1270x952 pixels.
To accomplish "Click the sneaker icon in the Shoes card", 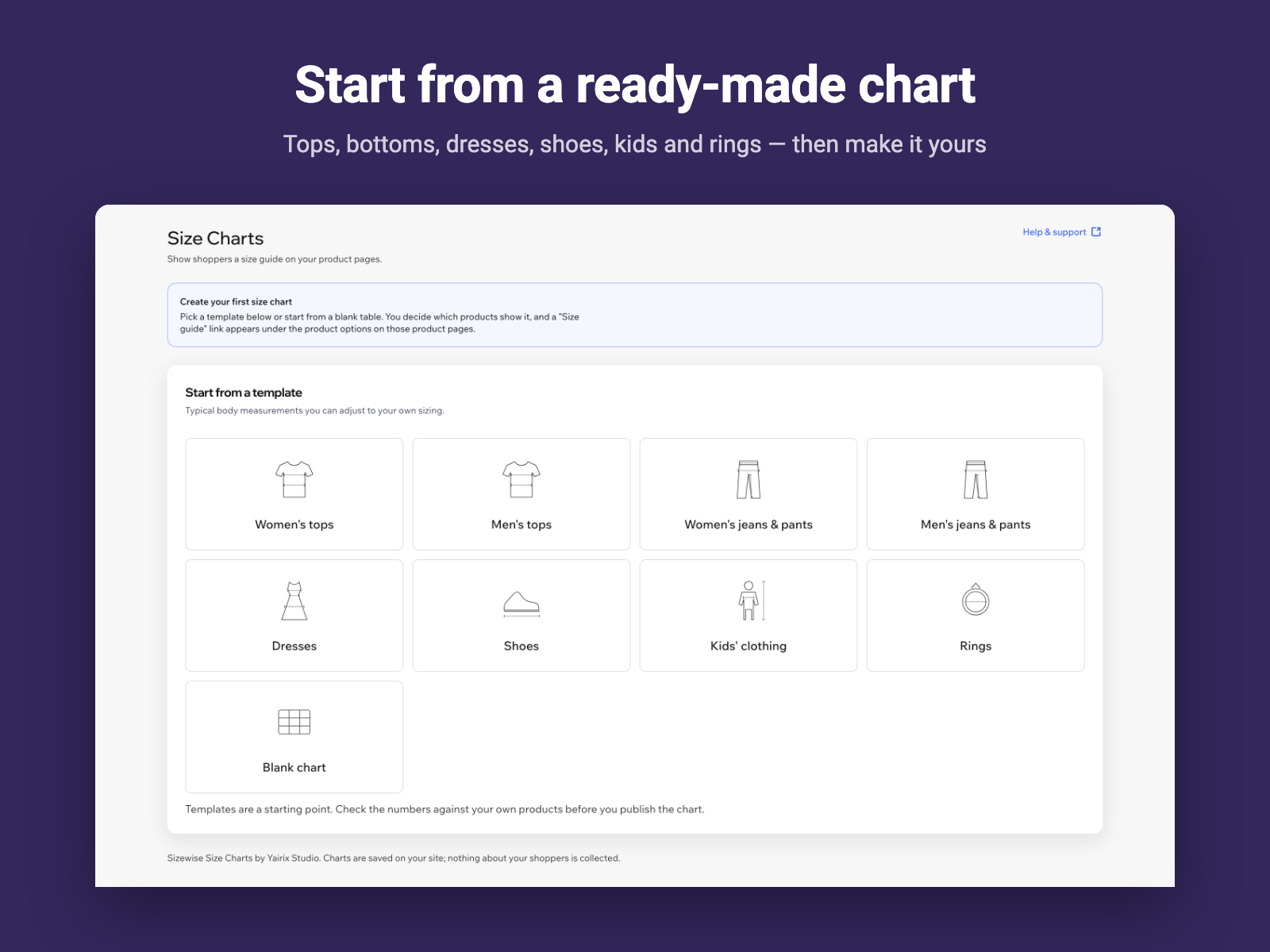I will (x=521, y=604).
